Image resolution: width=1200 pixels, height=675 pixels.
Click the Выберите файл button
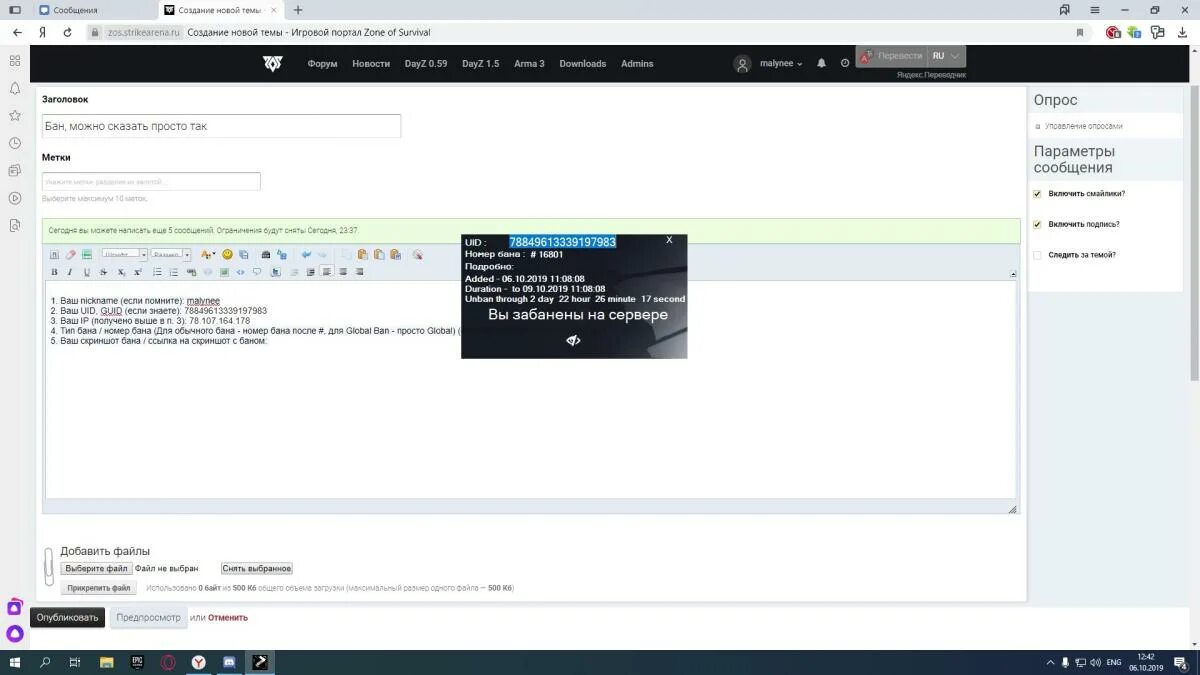click(x=96, y=568)
